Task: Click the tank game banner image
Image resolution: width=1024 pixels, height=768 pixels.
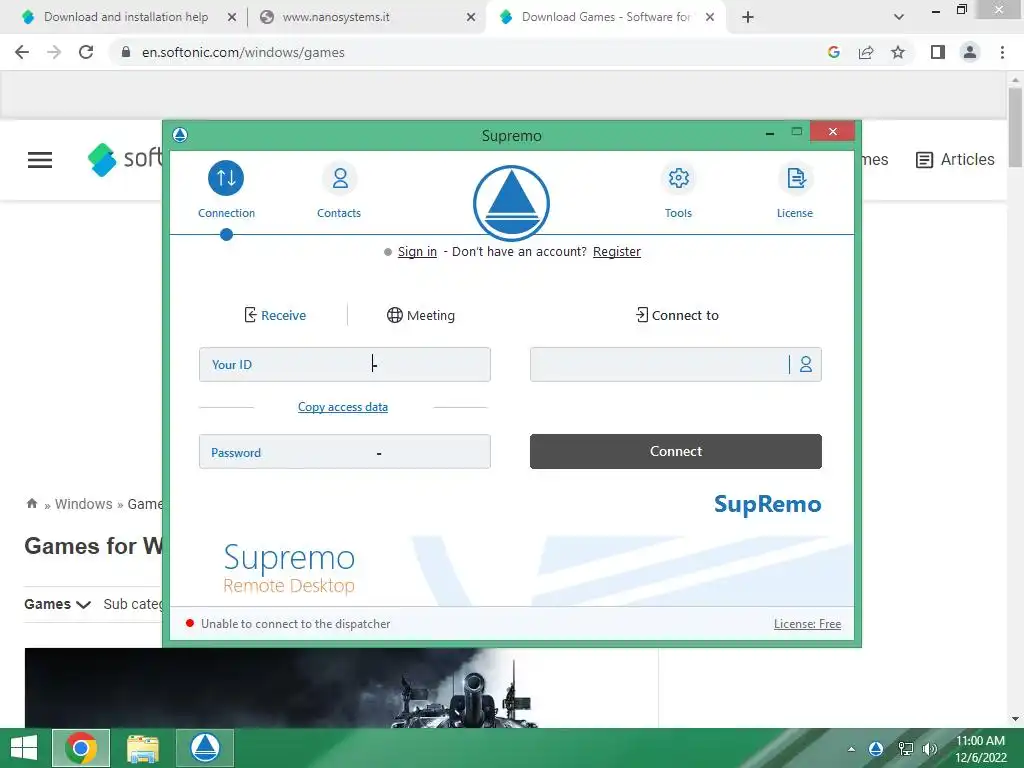Action: pyautogui.click(x=341, y=688)
